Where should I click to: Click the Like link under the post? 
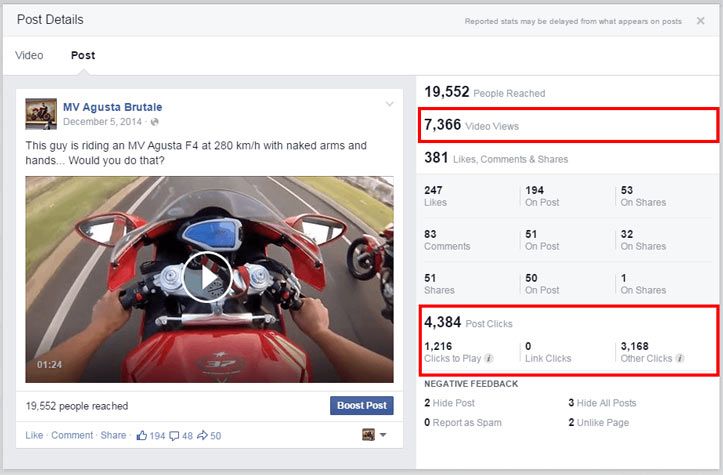[x=34, y=436]
